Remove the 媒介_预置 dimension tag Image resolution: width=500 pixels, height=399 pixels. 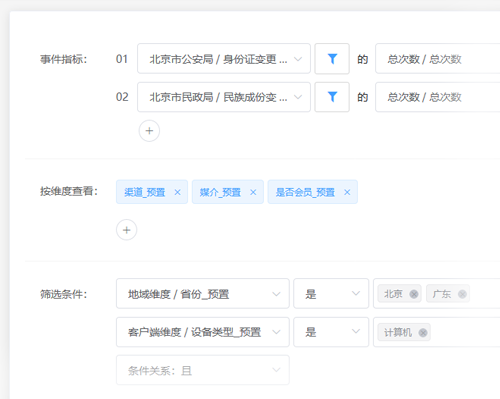coord(253,192)
